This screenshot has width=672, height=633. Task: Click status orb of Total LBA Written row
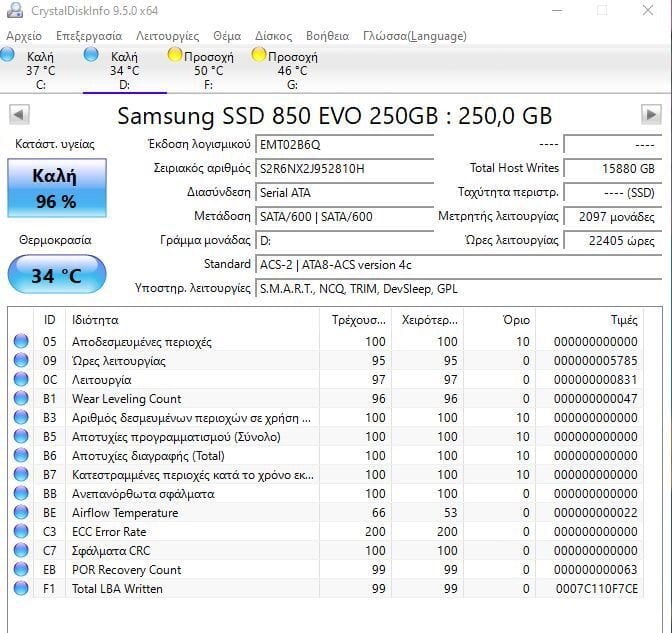(x=21, y=588)
